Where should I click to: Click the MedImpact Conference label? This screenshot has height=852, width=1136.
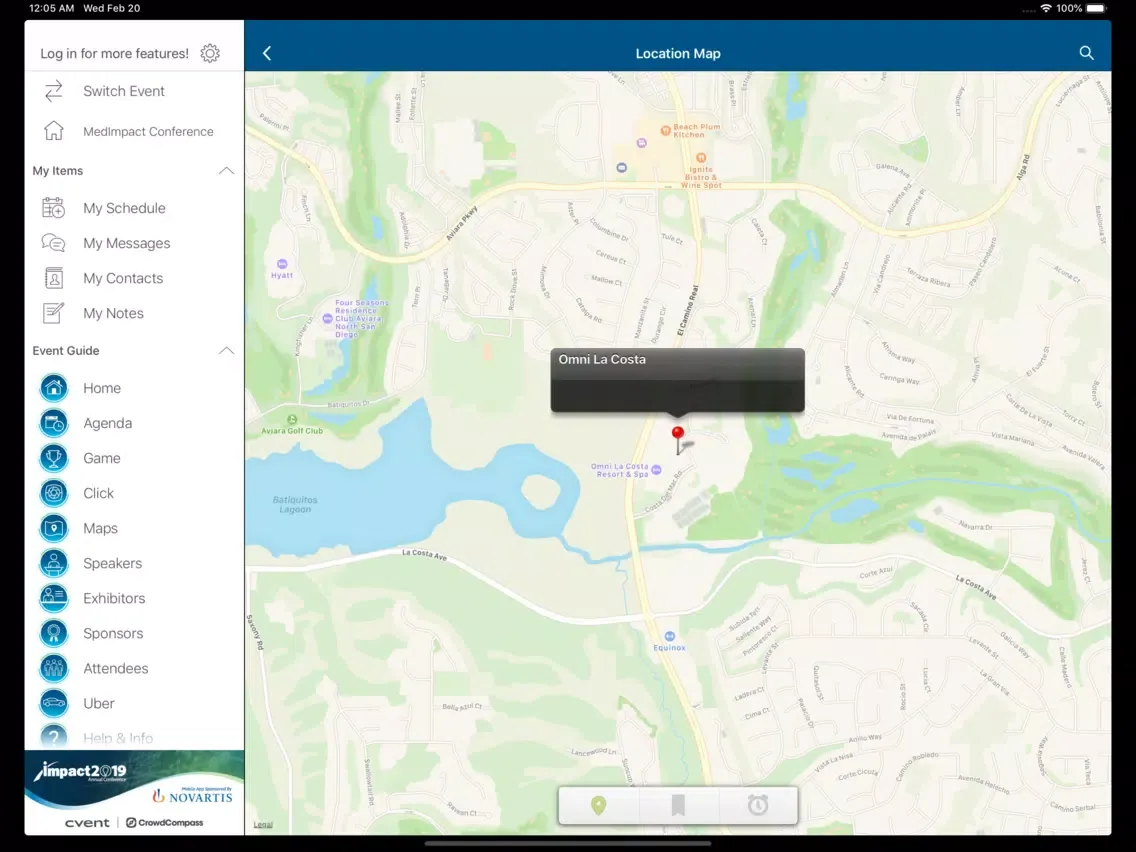tap(149, 131)
